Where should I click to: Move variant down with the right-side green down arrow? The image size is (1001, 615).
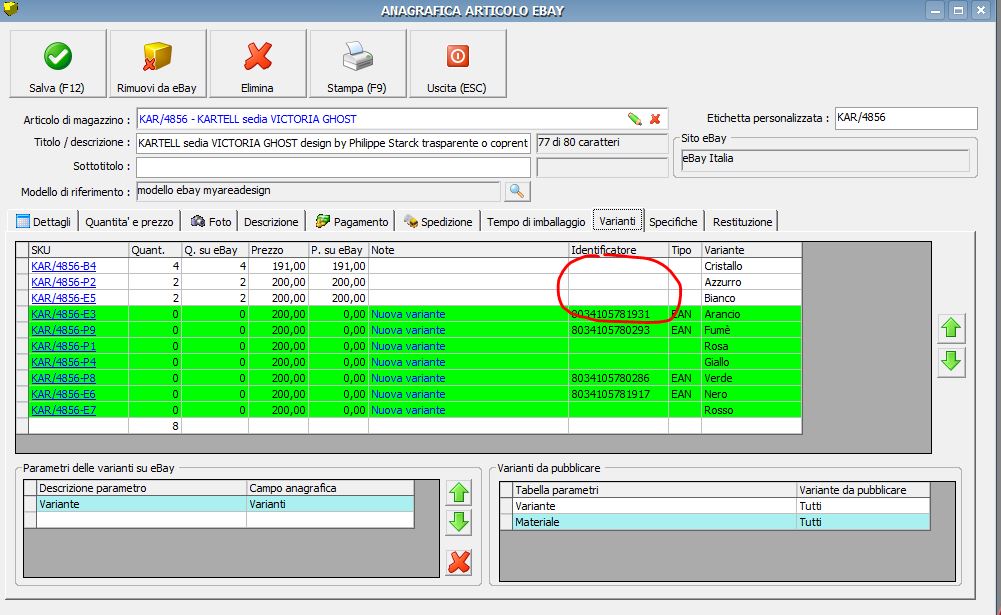coord(951,362)
